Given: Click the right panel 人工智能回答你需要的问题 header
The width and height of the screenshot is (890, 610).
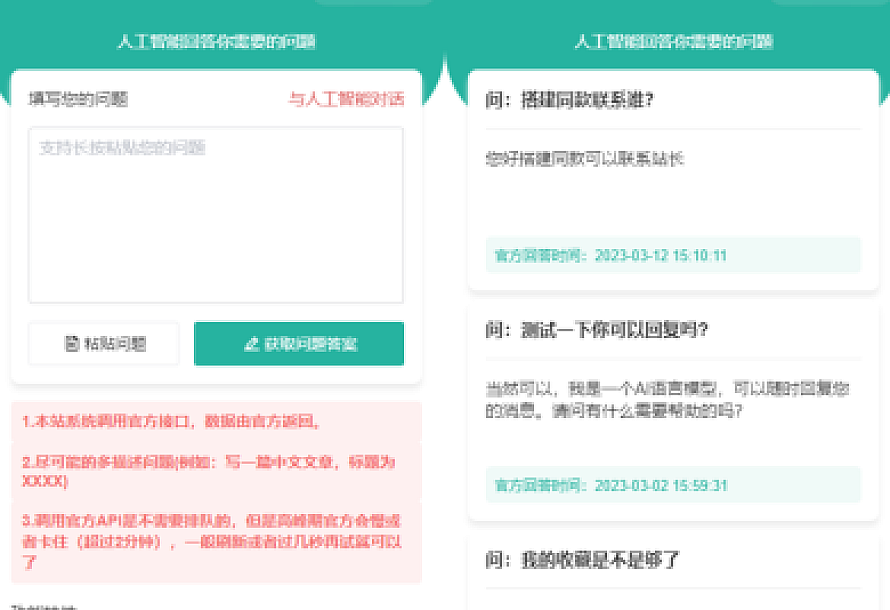Looking at the screenshot, I should pyautogui.click(x=673, y=42).
